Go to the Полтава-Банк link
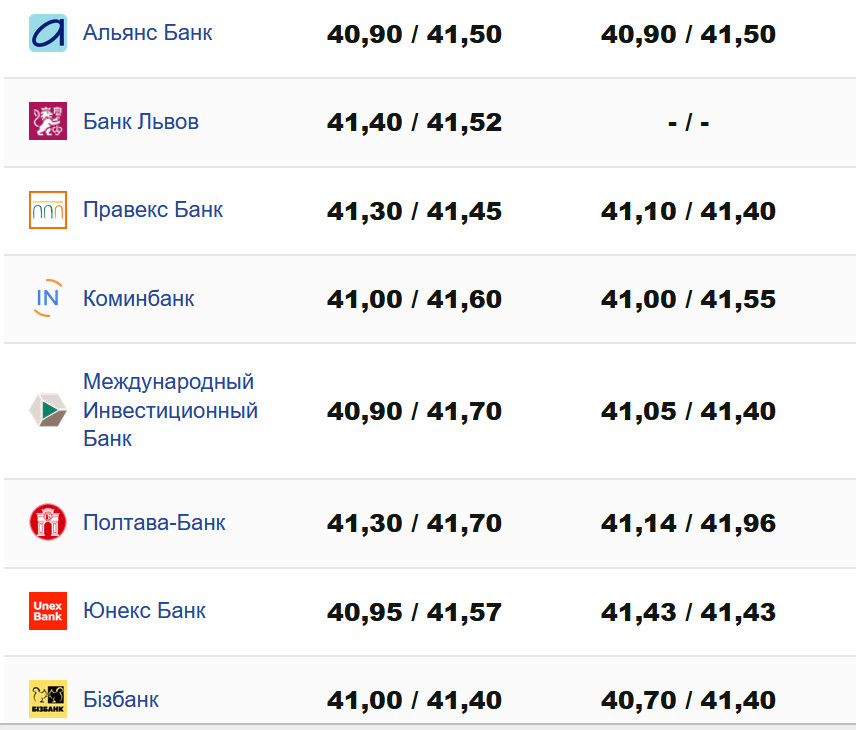 pyautogui.click(x=154, y=522)
